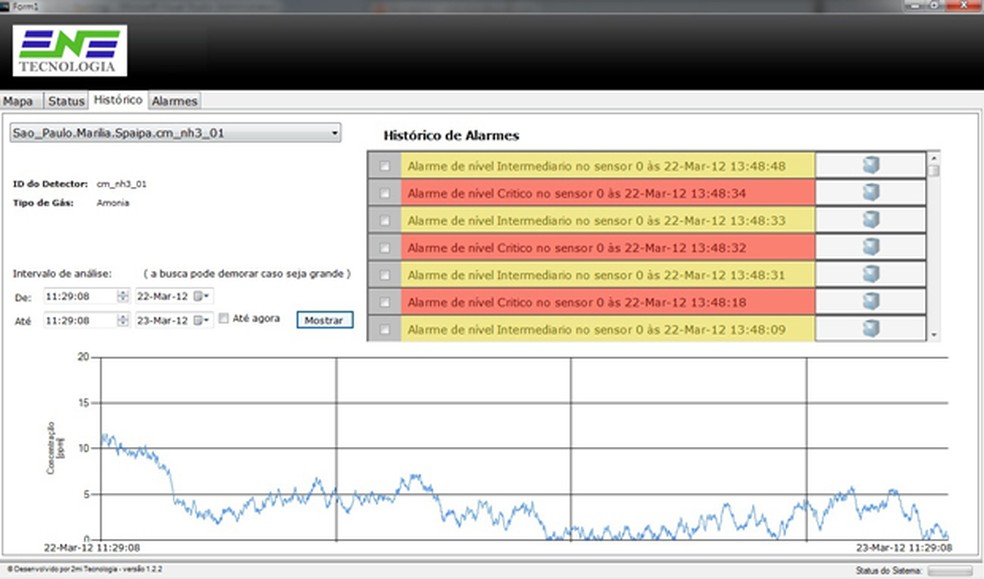The height and width of the screenshot is (579, 984).
Task: Open details icon for Intermediario alarm 13:48:31
Action: [x=870, y=274]
